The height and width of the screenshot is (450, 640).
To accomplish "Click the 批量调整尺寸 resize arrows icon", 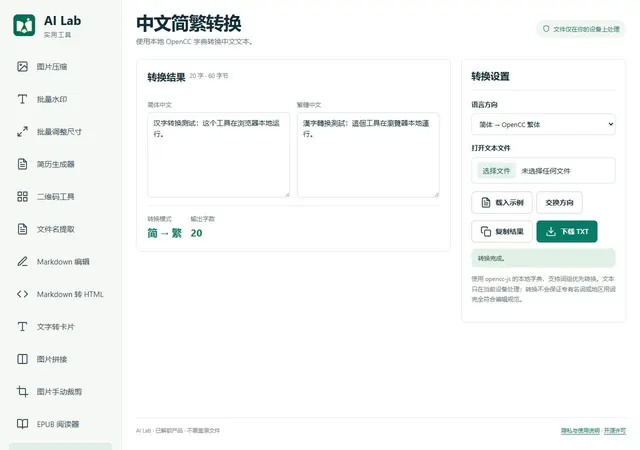I will point(22,131).
